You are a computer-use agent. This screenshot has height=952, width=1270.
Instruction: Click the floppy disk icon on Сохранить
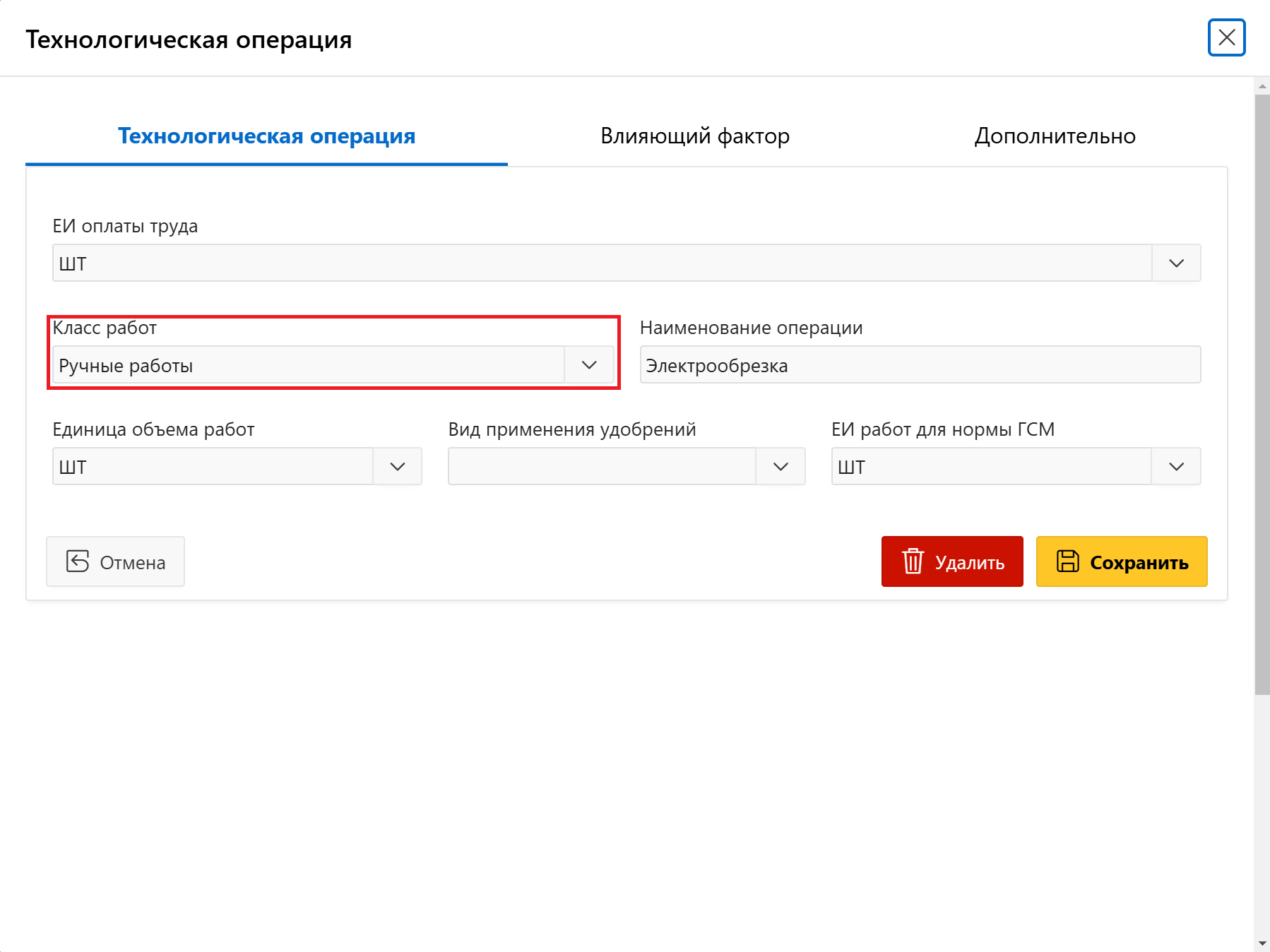[1067, 561]
